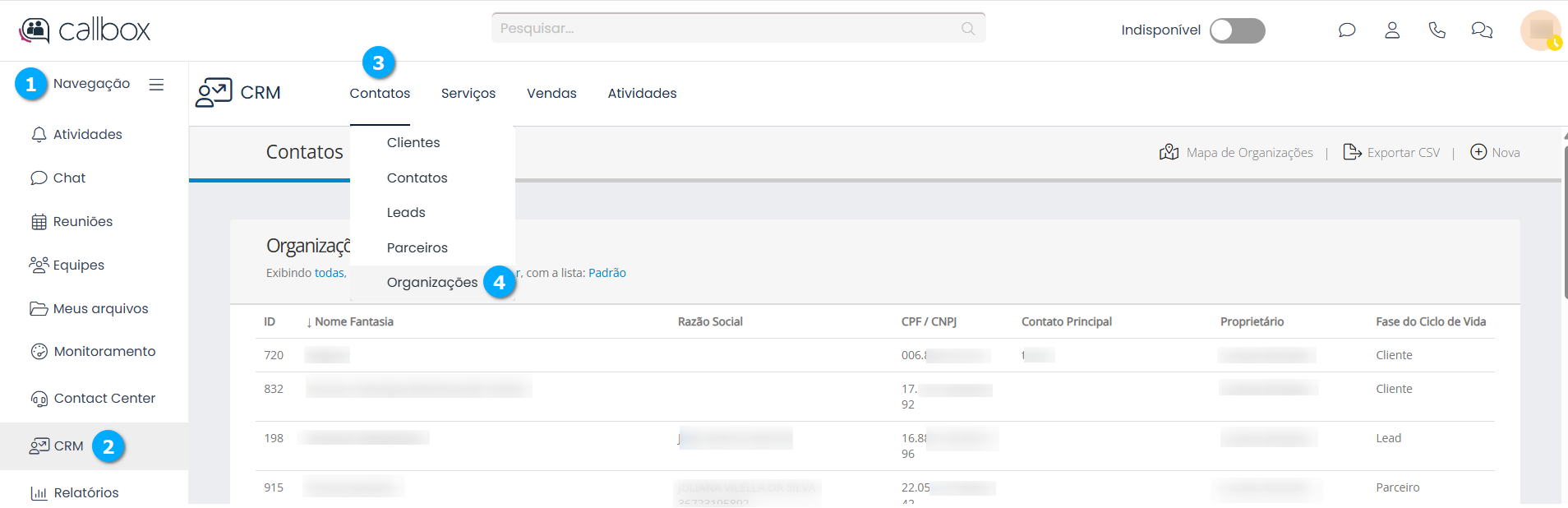Create a new organization with Nova
The height and width of the screenshot is (508, 1568).
pos(1495,152)
